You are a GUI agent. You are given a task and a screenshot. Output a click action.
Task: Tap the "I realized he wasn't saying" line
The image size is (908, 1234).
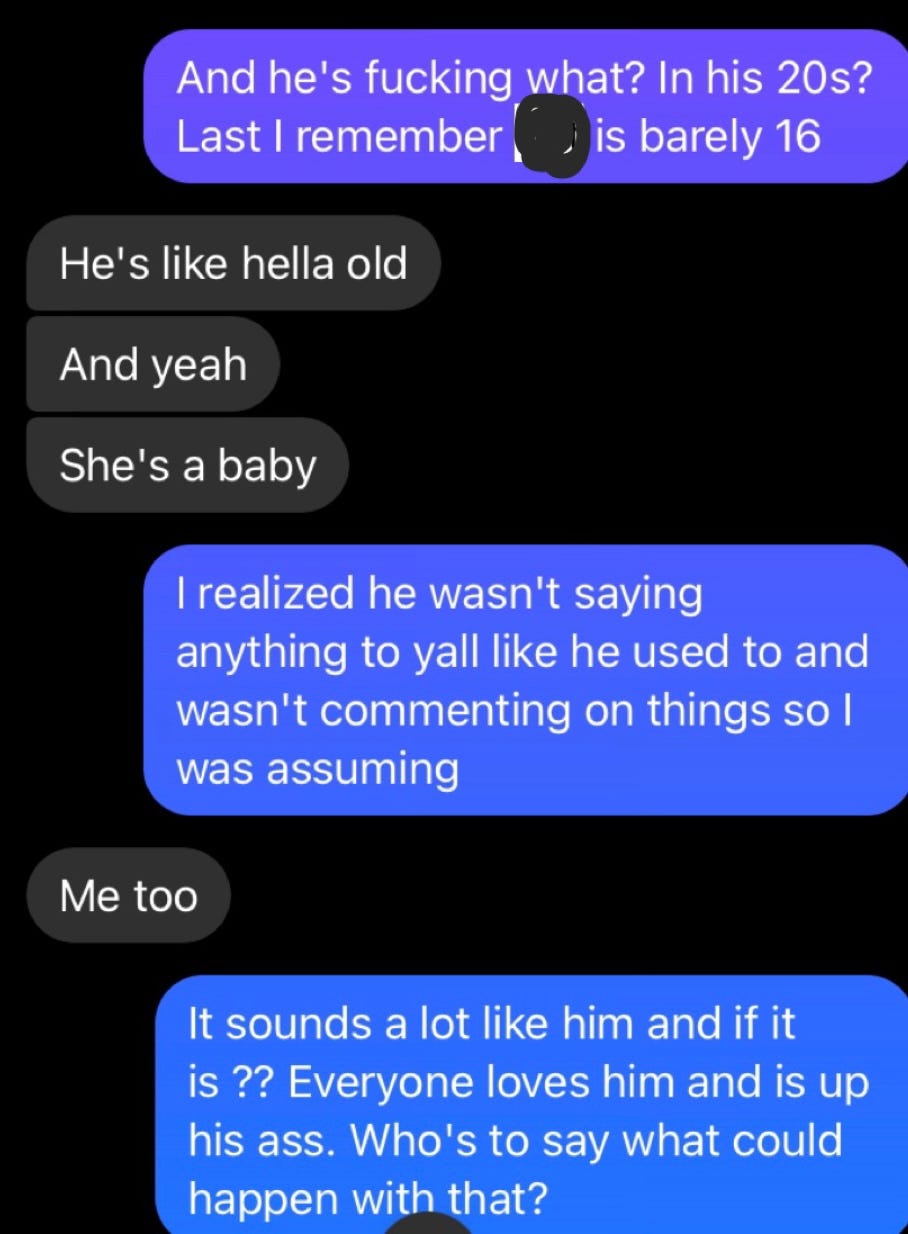tap(439, 597)
